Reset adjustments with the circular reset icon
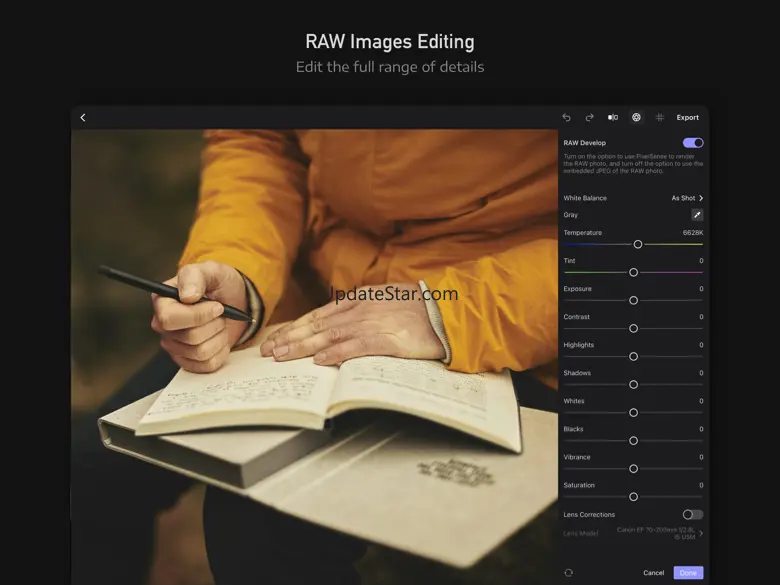780x585 pixels. 568,573
